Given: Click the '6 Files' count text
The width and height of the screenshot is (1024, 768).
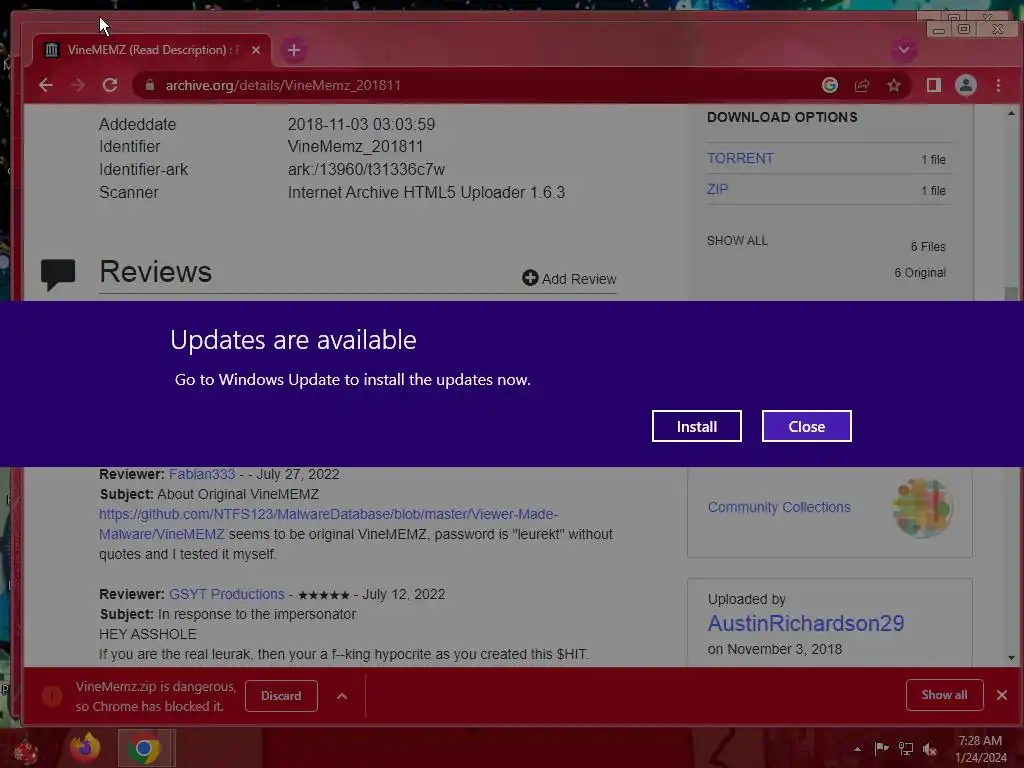Looking at the screenshot, I should [928, 247].
